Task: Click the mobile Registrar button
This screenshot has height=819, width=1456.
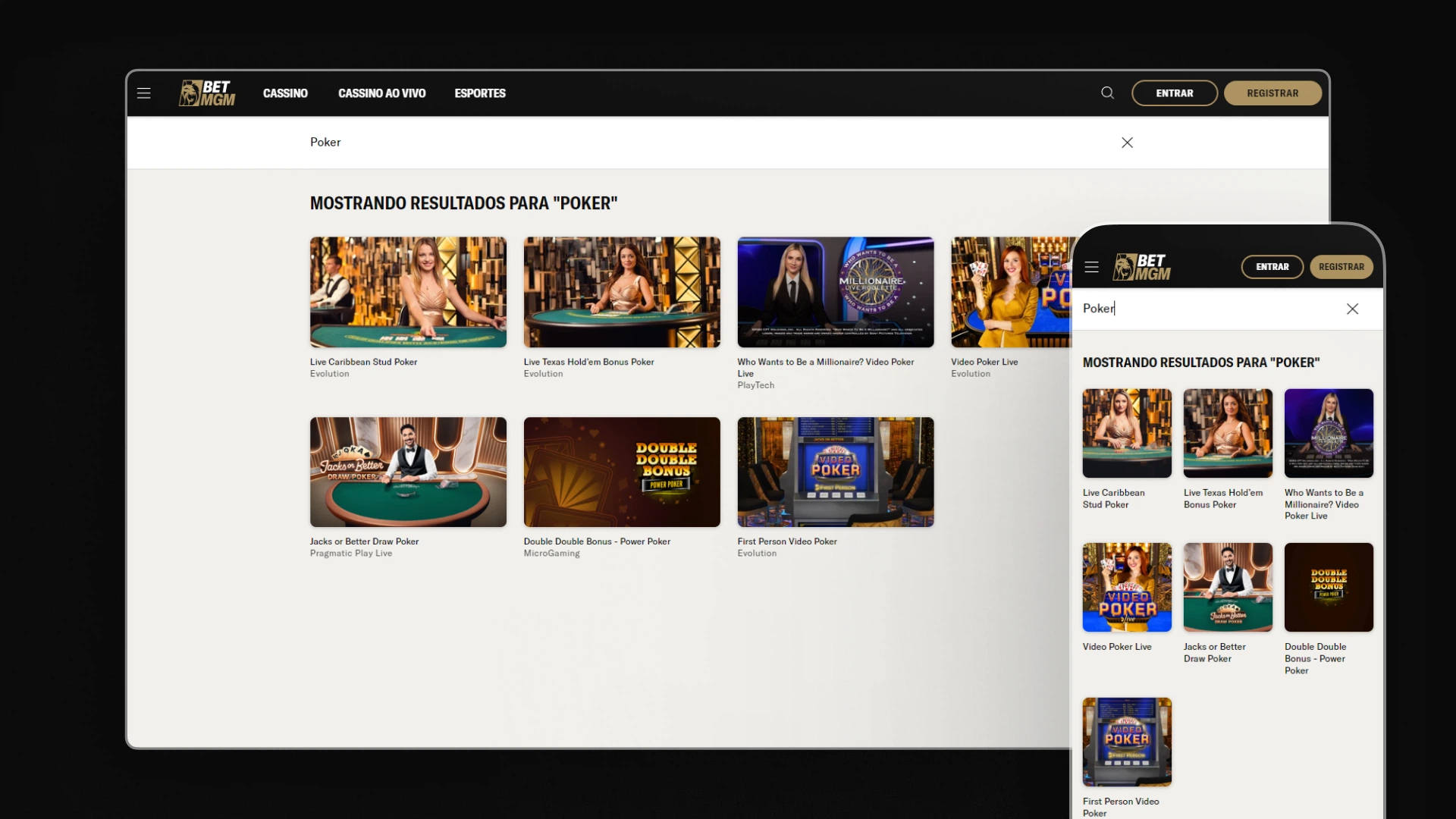Action: point(1341,267)
